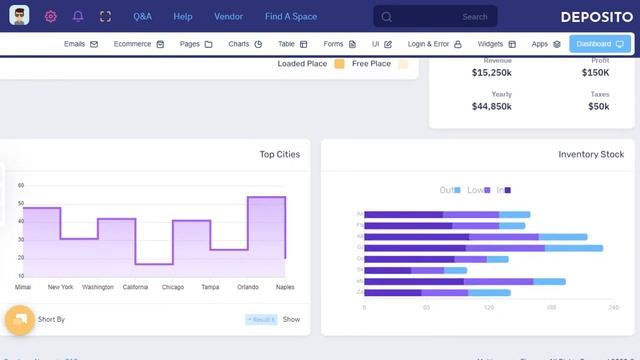Toggle the Low series in legend

(478, 190)
